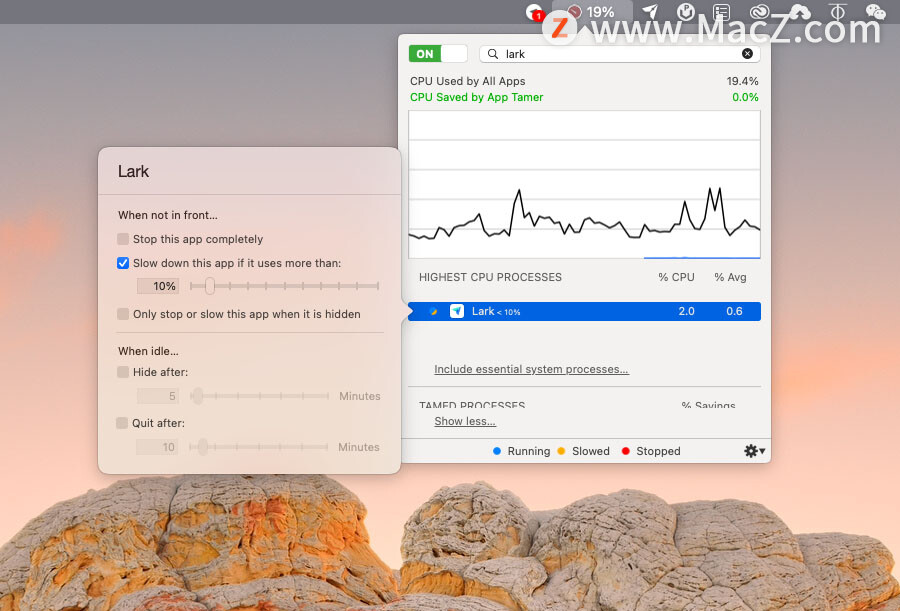Click the lark search field
The width and height of the screenshot is (900, 611).
pyautogui.click(x=619, y=54)
